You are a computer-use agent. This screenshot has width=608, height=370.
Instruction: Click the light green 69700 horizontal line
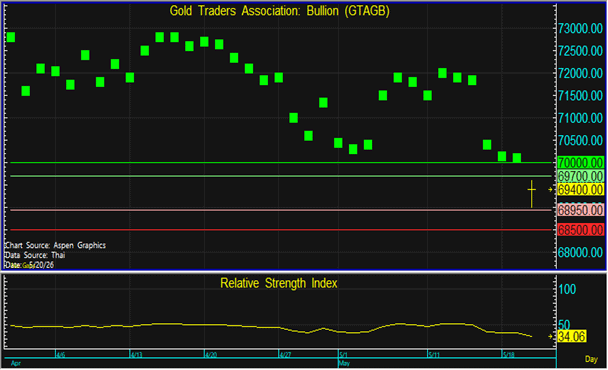[281, 176]
